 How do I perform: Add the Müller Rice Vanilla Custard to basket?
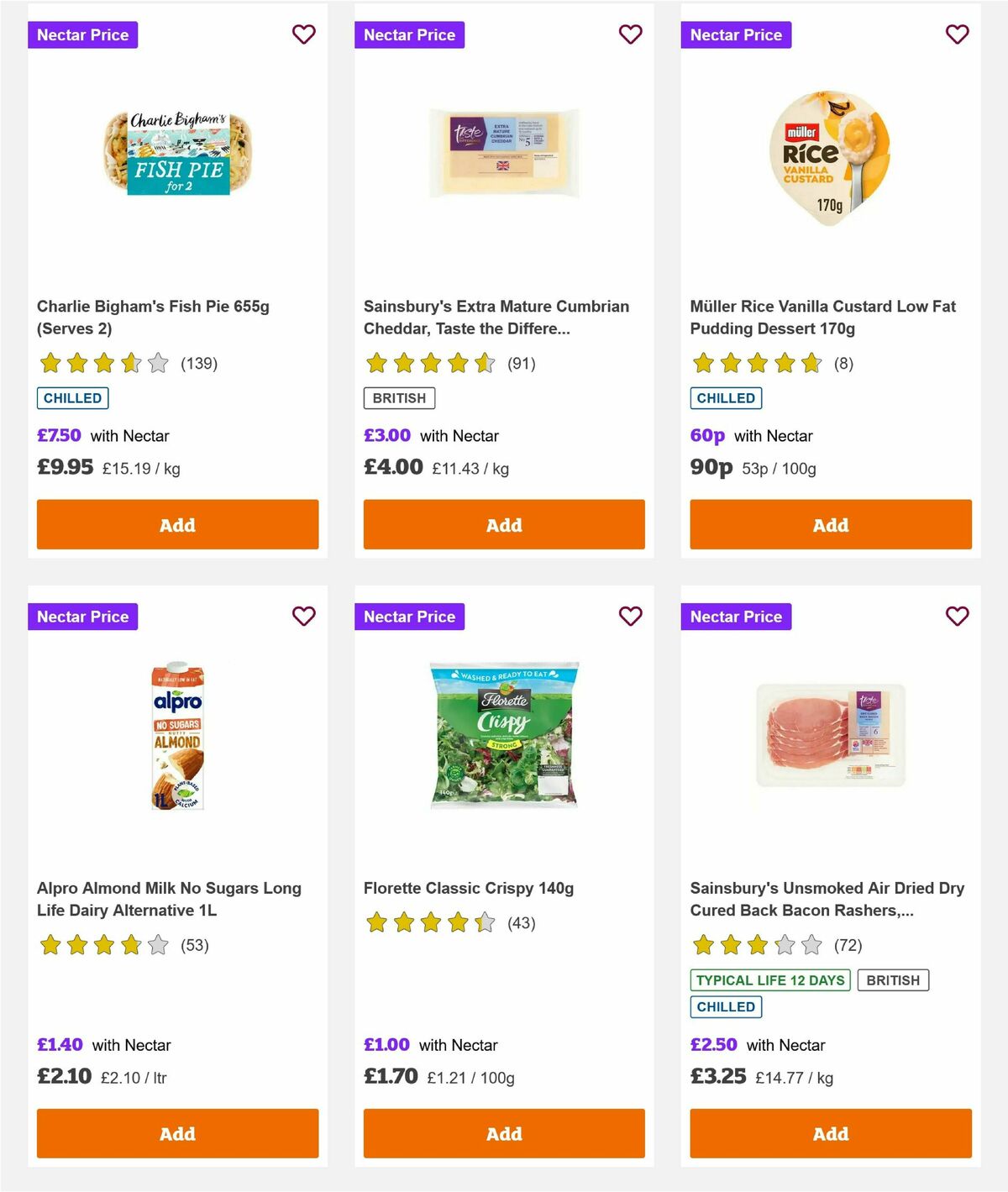click(x=830, y=524)
